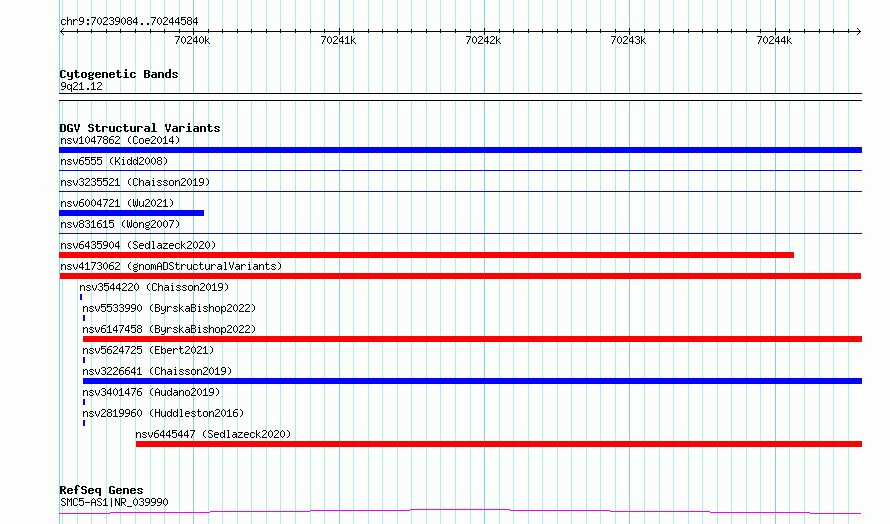Click the thin blue line under nsv831615

pos(460,233)
